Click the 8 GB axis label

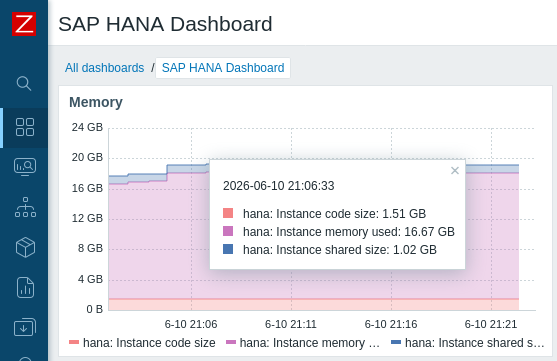(90, 248)
